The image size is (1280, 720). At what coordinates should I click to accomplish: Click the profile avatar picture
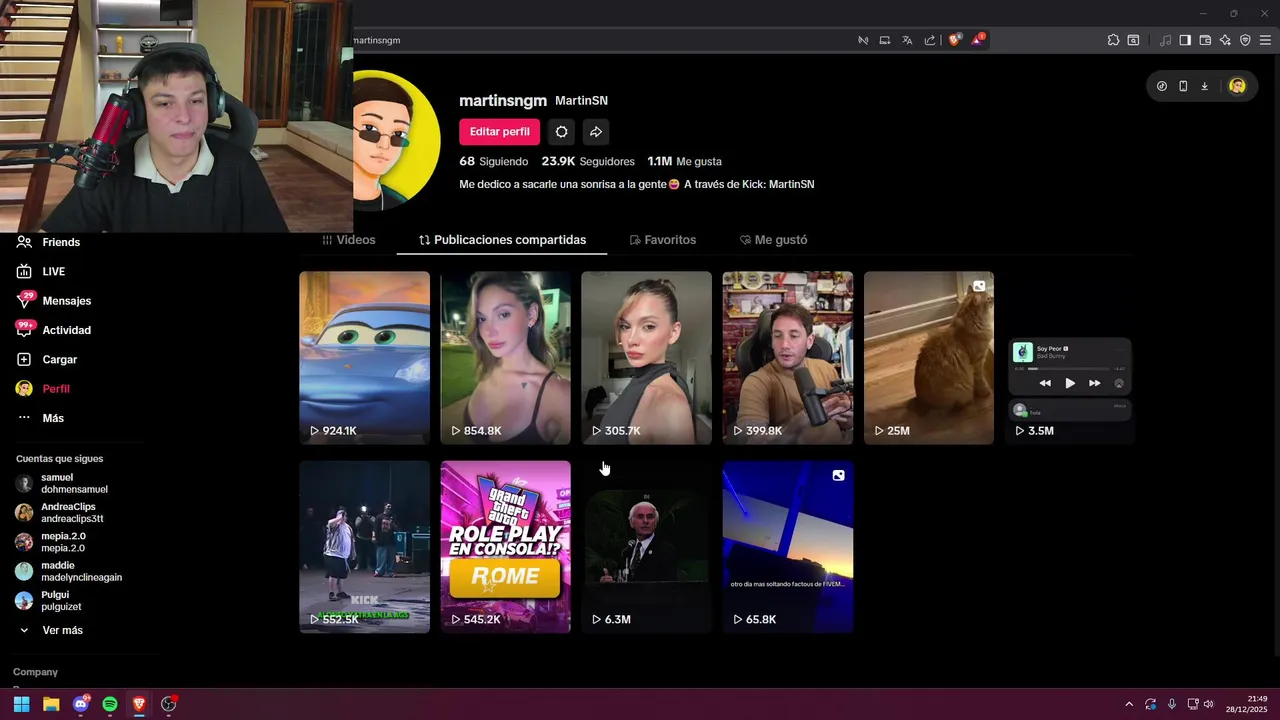(x=397, y=140)
